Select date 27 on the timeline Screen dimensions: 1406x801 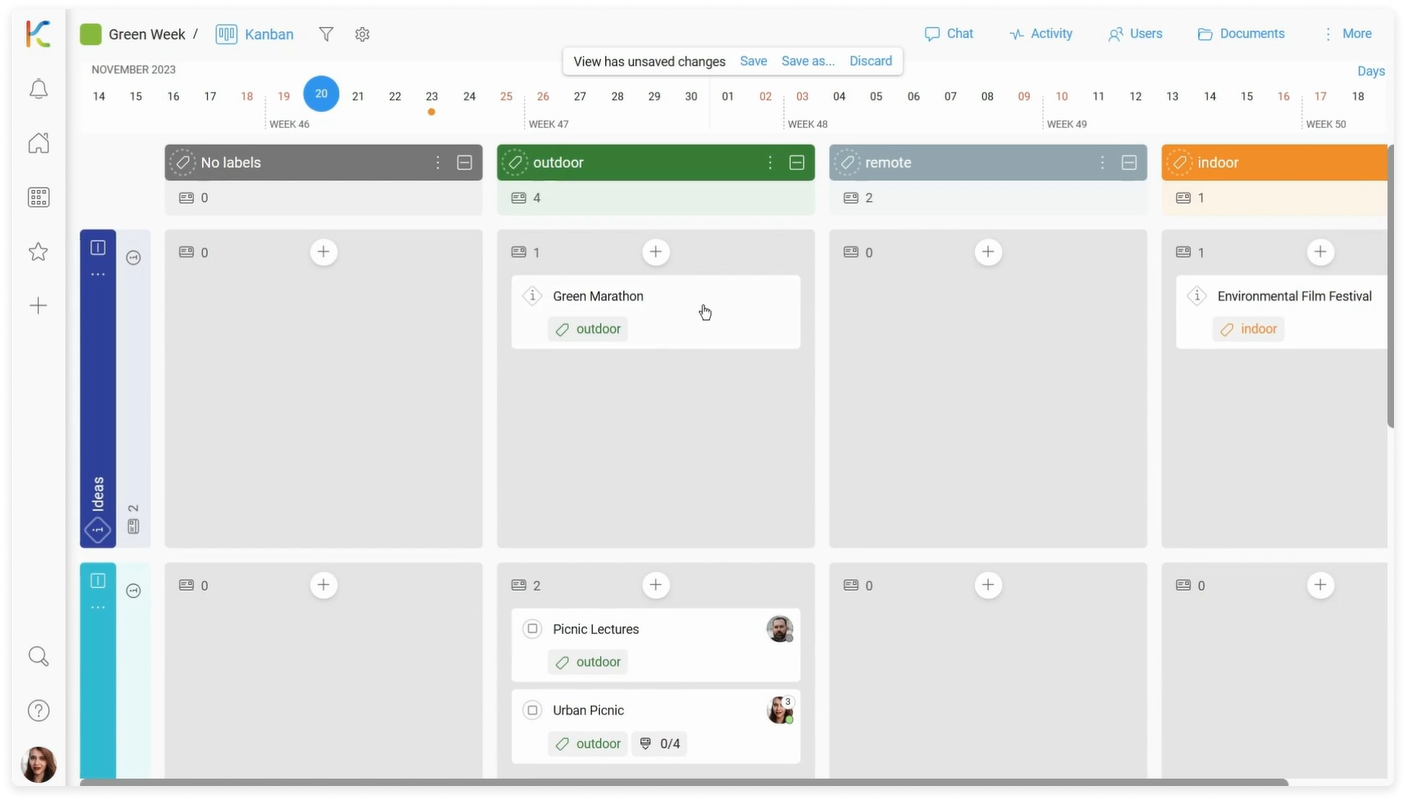click(580, 97)
